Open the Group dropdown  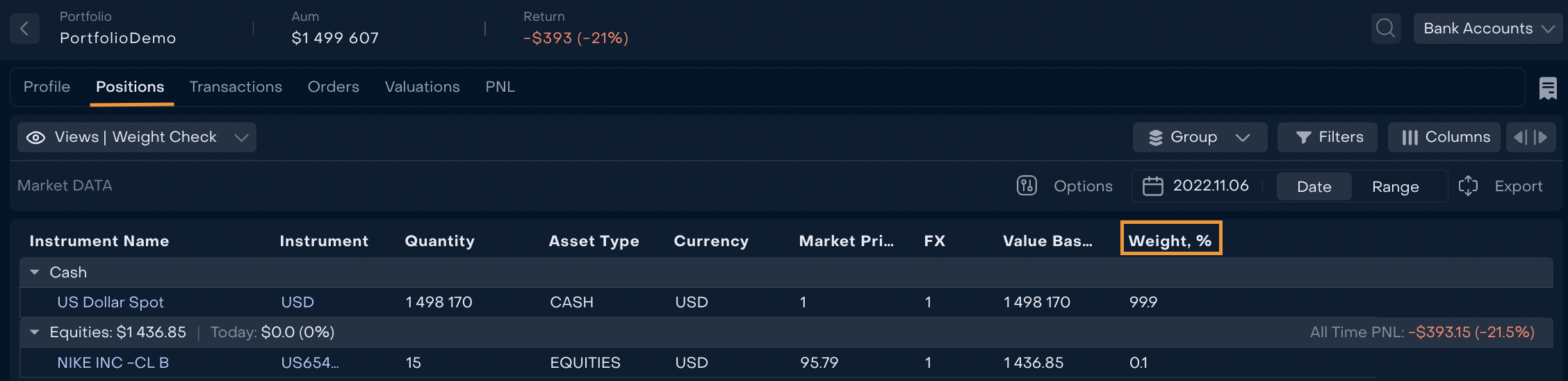(x=1200, y=138)
